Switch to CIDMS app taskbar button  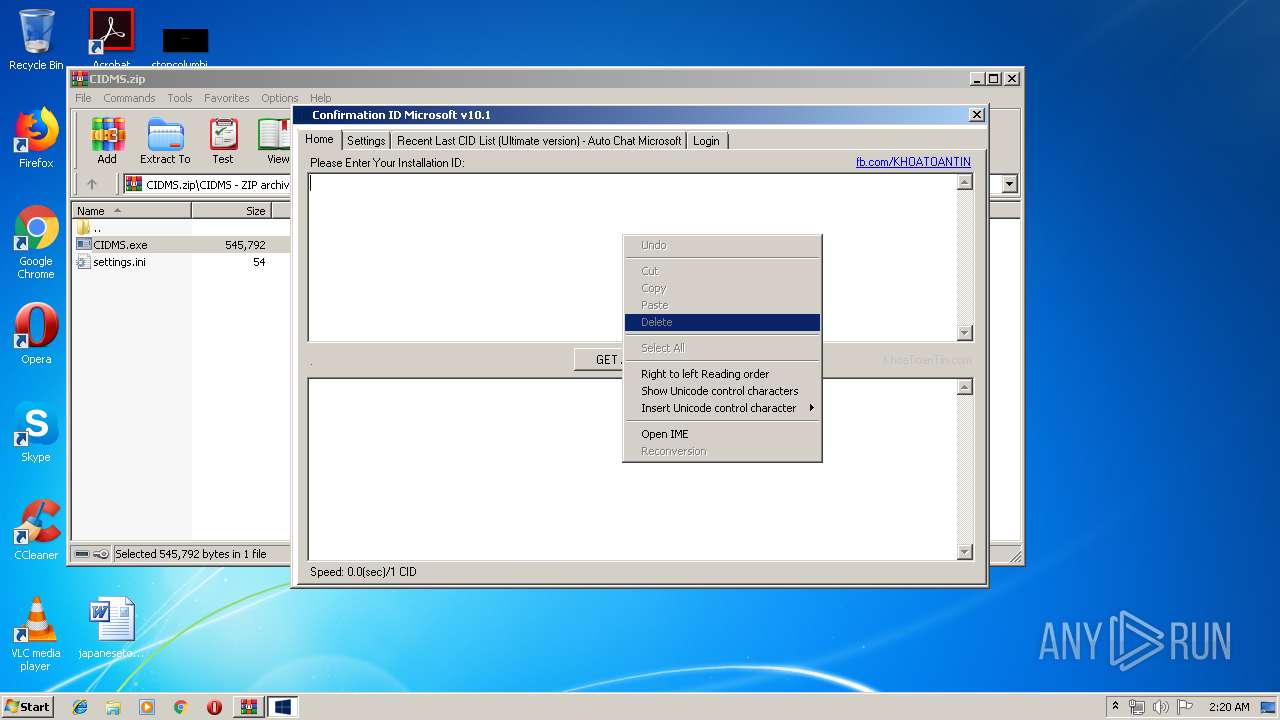tap(282, 707)
